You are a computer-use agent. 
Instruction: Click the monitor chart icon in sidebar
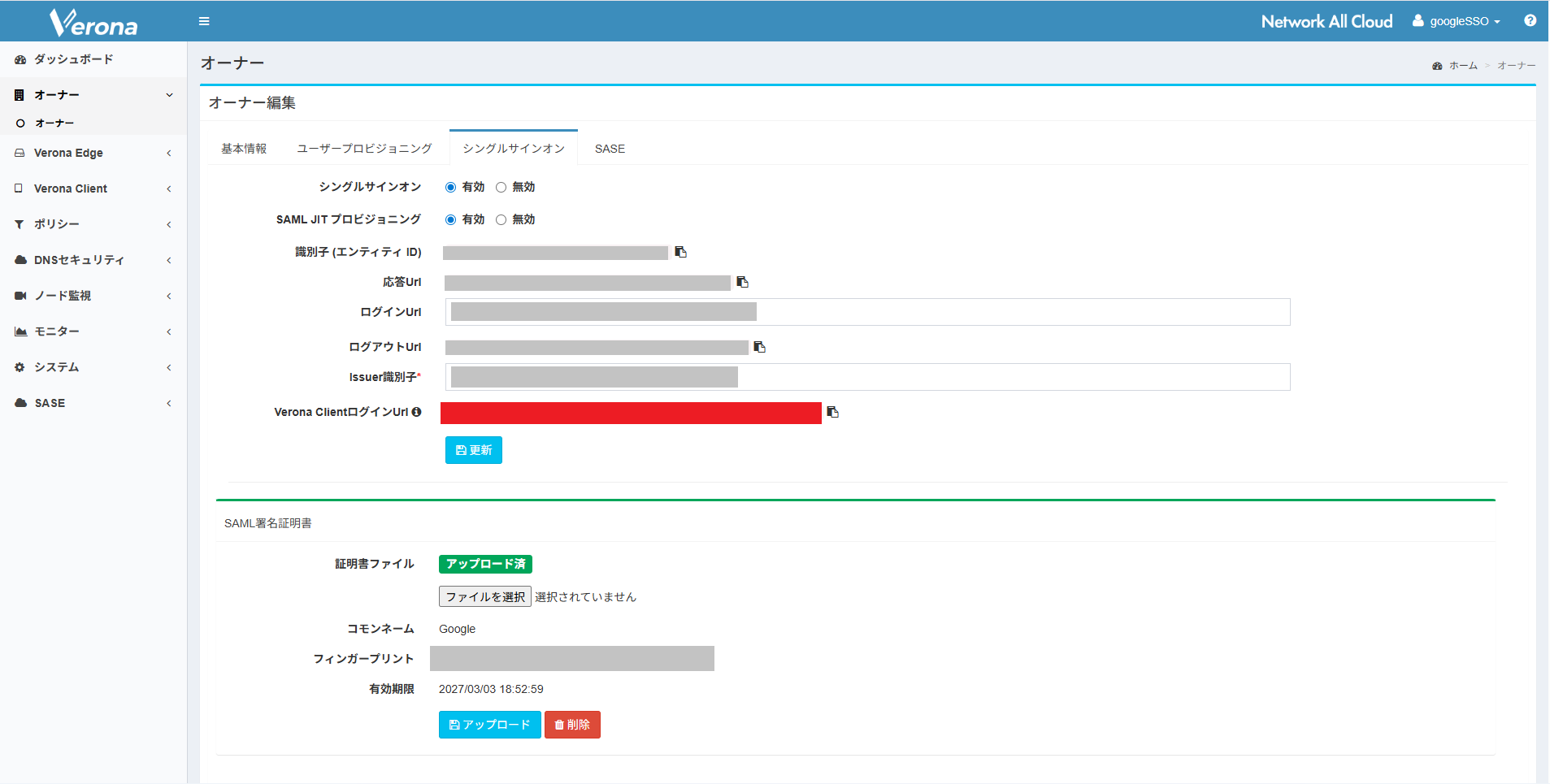[20, 331]
